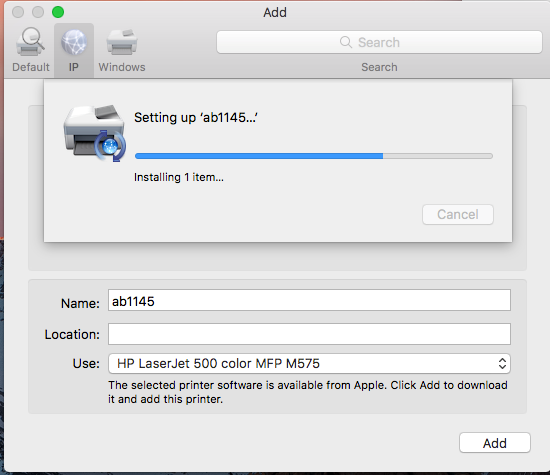550x475 pixels.
Task: Cancel the printer setup
Action: click(x=458, y=214)
